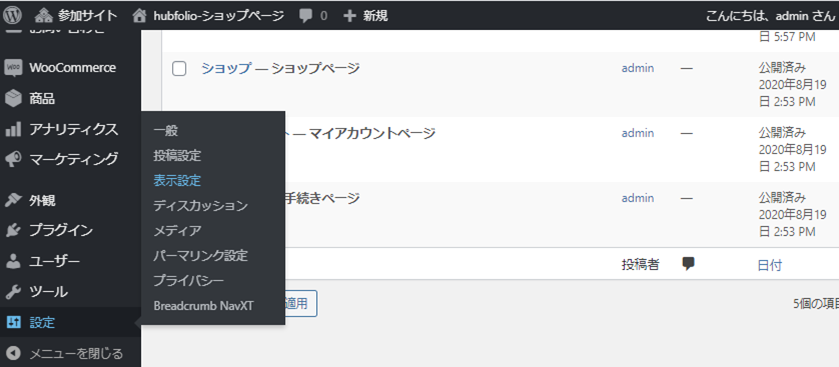This screenshot has height=367, width=839.
Task: Open hubfolio-ショップページ site link
Action: 218,16
